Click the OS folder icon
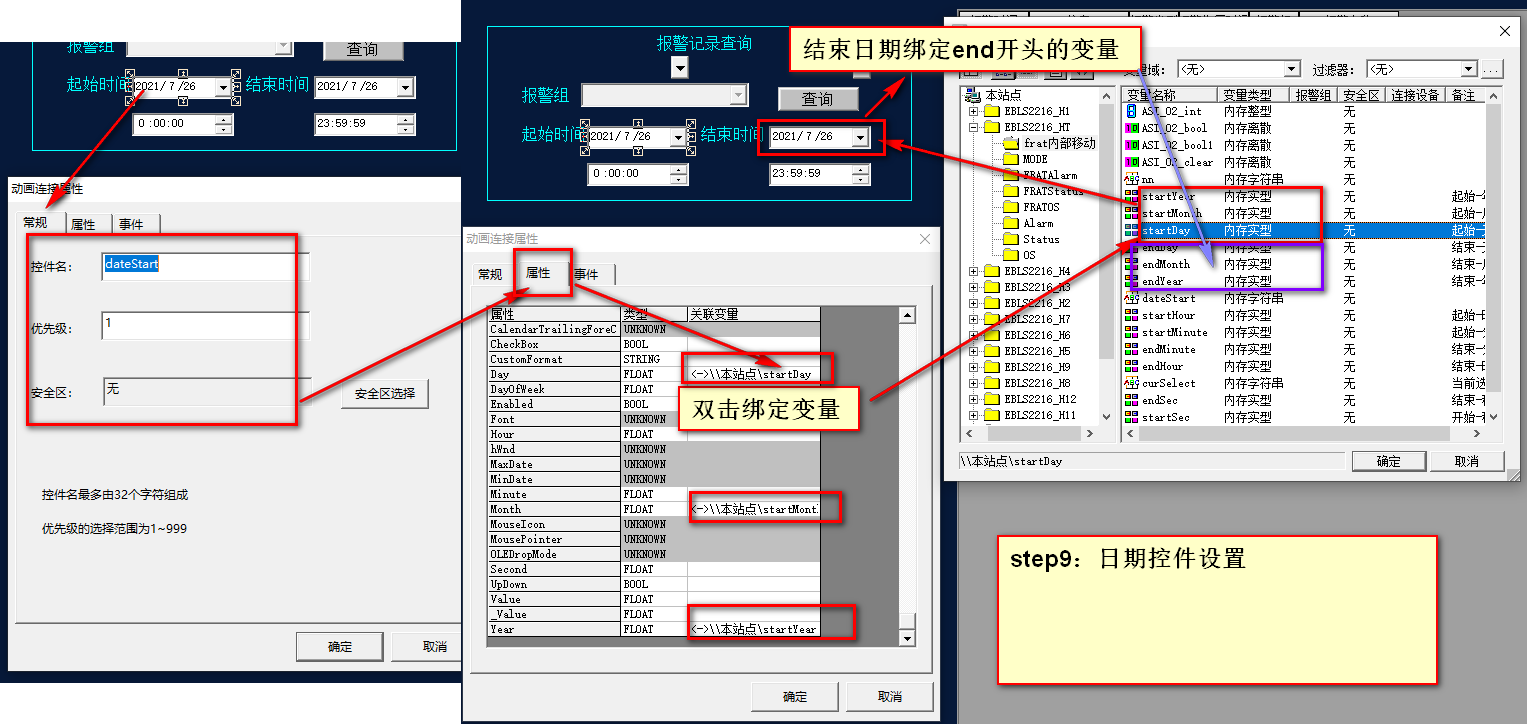This screenshot has height=726, width=1527. [1010, 255]
